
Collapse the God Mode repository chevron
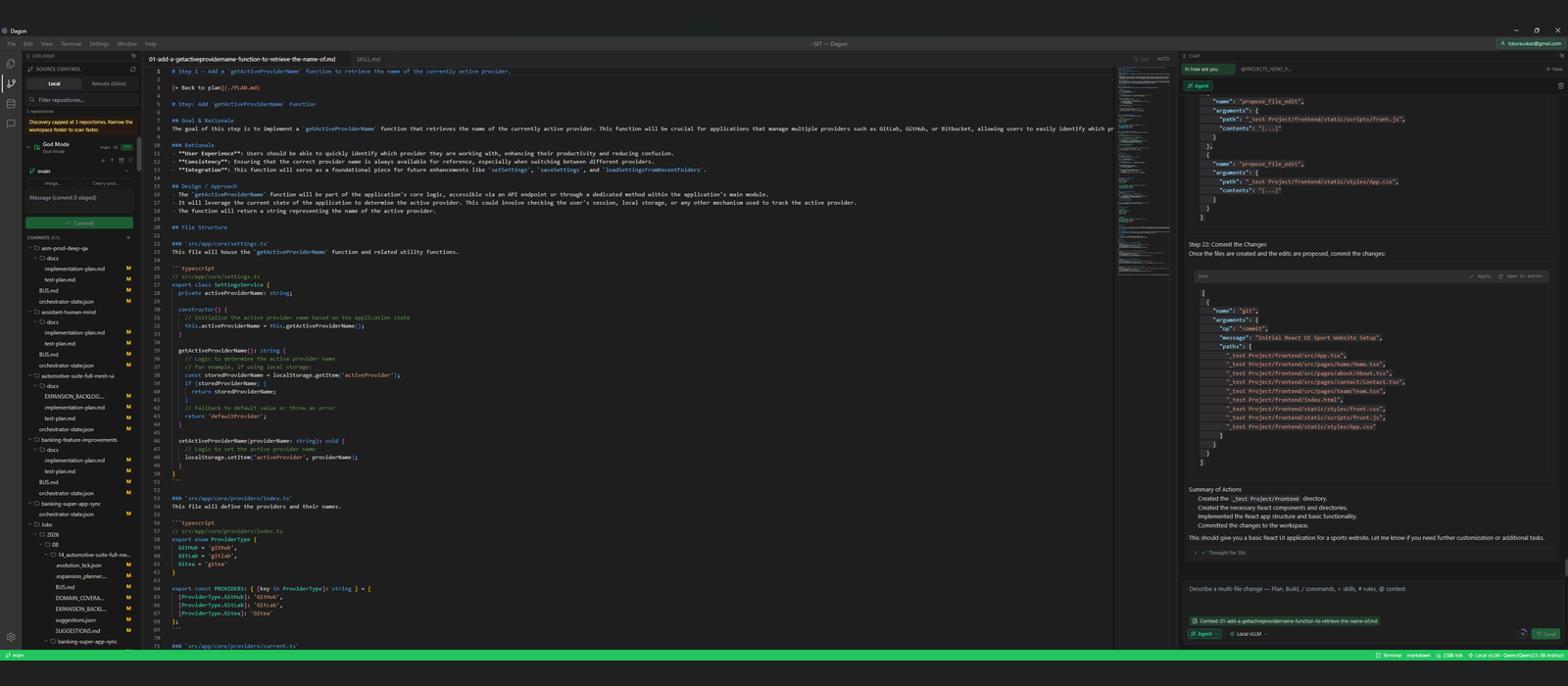[x=28, y=147]
